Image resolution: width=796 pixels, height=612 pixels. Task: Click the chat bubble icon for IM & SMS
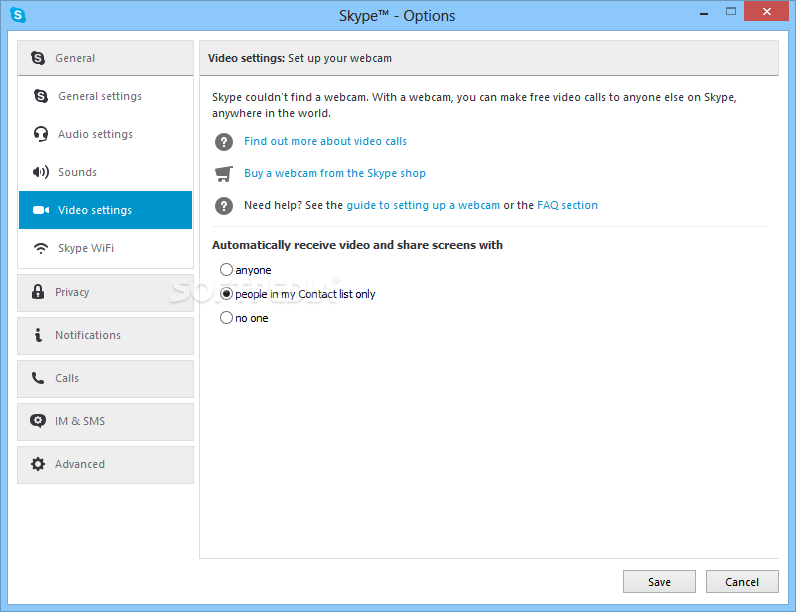pyautogui.click(x=38, y=421)
